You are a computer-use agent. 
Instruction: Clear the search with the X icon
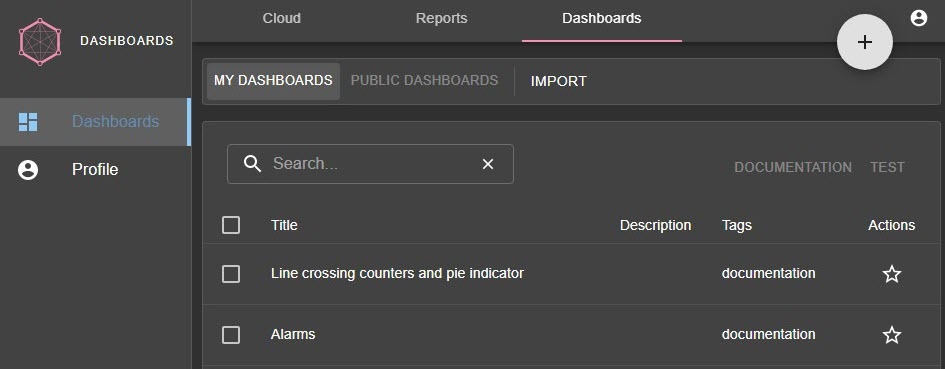[488, 164]
